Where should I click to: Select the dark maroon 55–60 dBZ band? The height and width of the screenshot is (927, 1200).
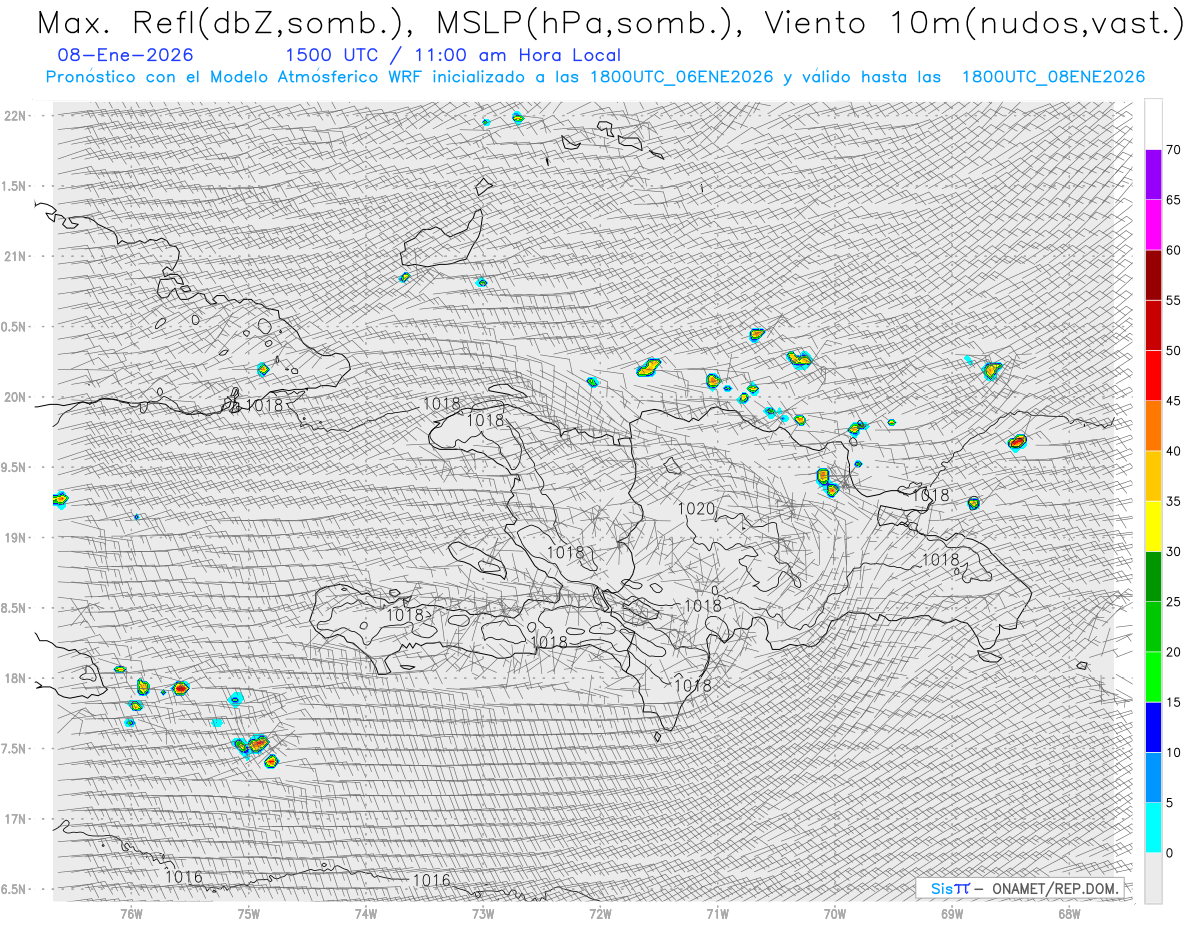click(x=1153, y=275)
